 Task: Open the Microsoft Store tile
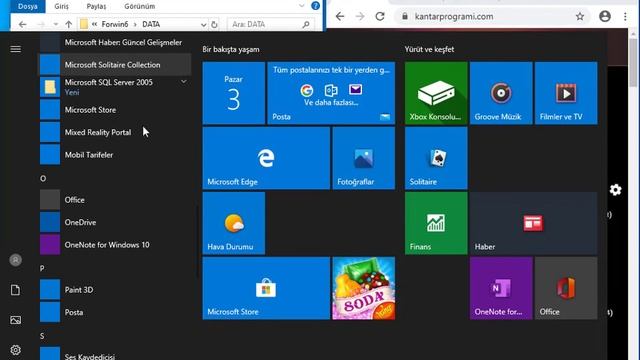[x=266, y=288]
